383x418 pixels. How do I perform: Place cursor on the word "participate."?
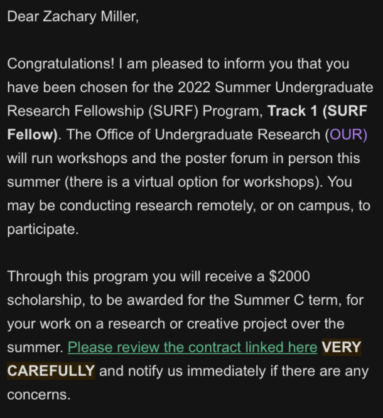pos(43,229)
